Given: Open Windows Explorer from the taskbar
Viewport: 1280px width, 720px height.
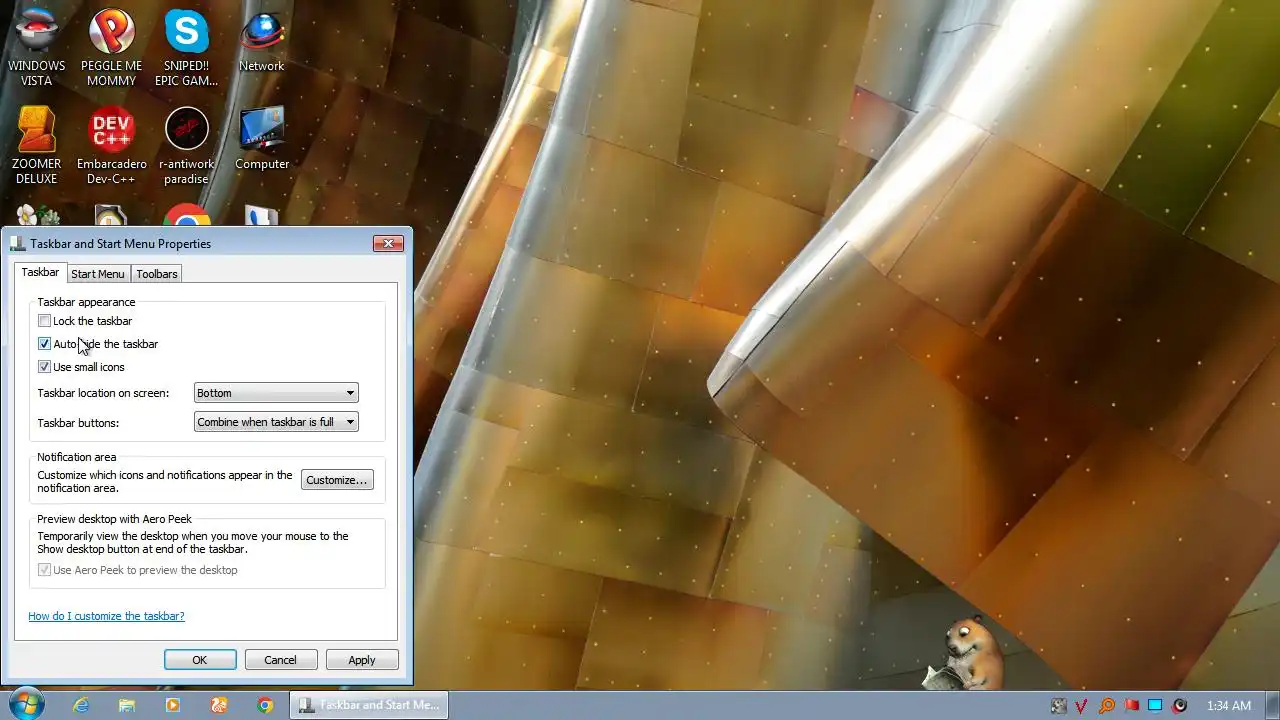Looking at the screenshot, I should click(127, 705).
